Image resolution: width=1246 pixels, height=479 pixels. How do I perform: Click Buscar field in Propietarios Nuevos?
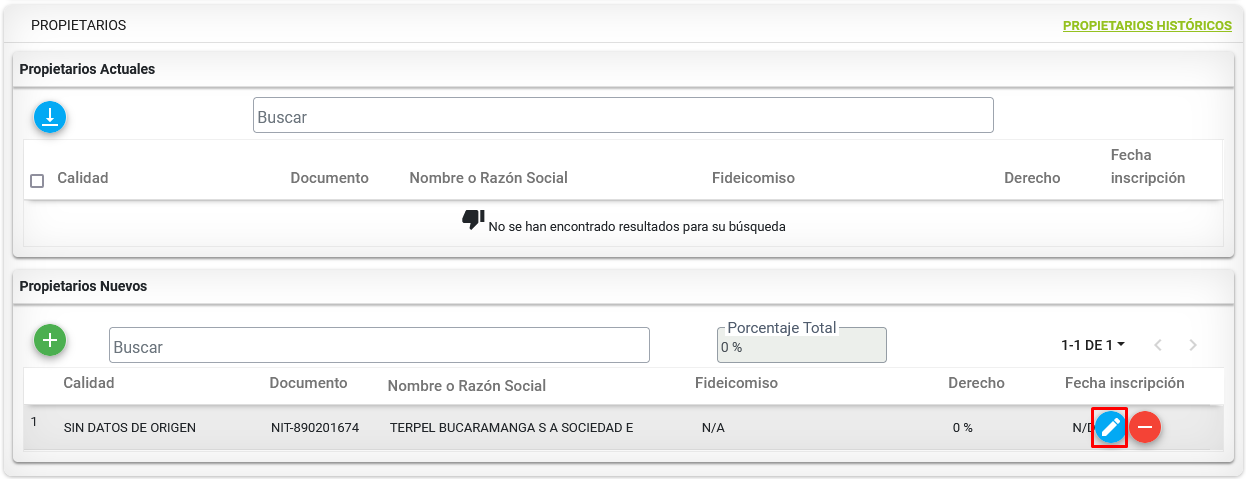click(379, 345)
